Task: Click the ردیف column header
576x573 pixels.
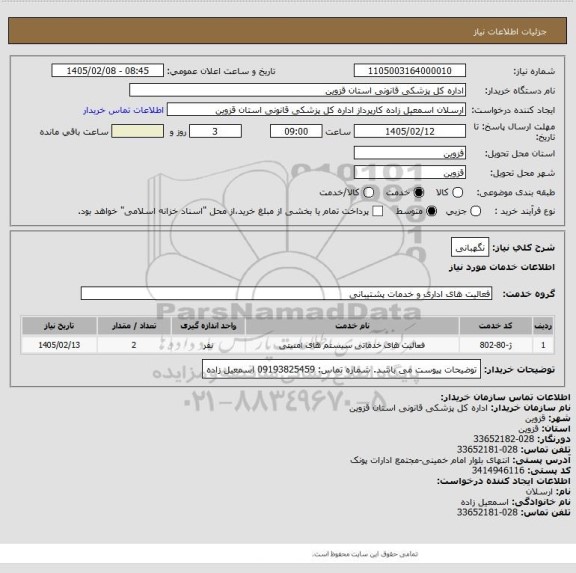Action: 543,326
